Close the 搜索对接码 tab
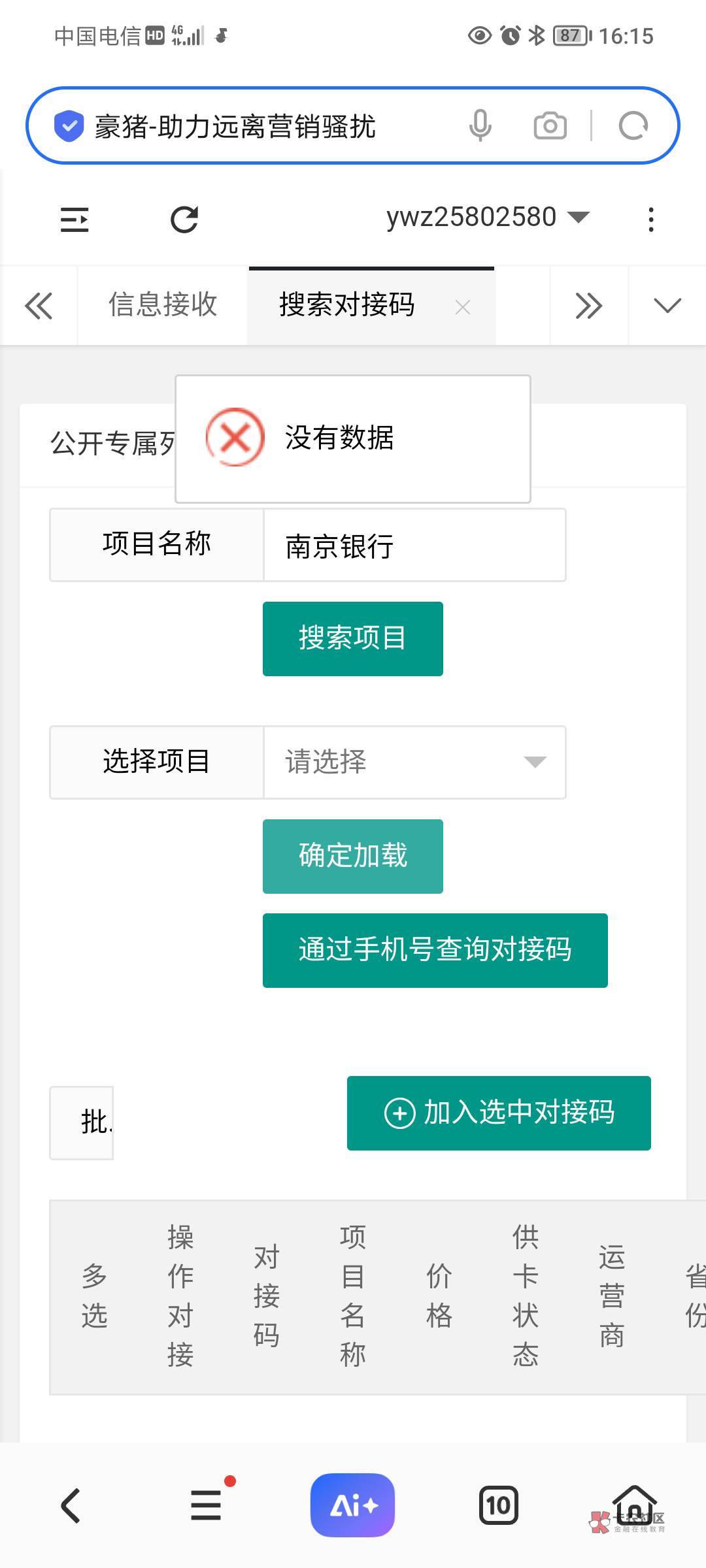This screenshot has width=706, height=1568. (463, 307)
